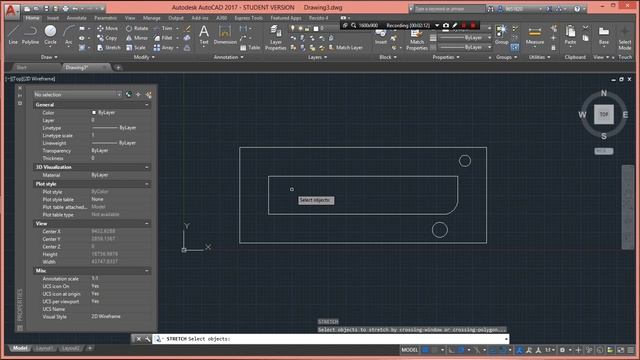Activate the Scale command
The image size is (640, 360).
(x=136, y=48)
